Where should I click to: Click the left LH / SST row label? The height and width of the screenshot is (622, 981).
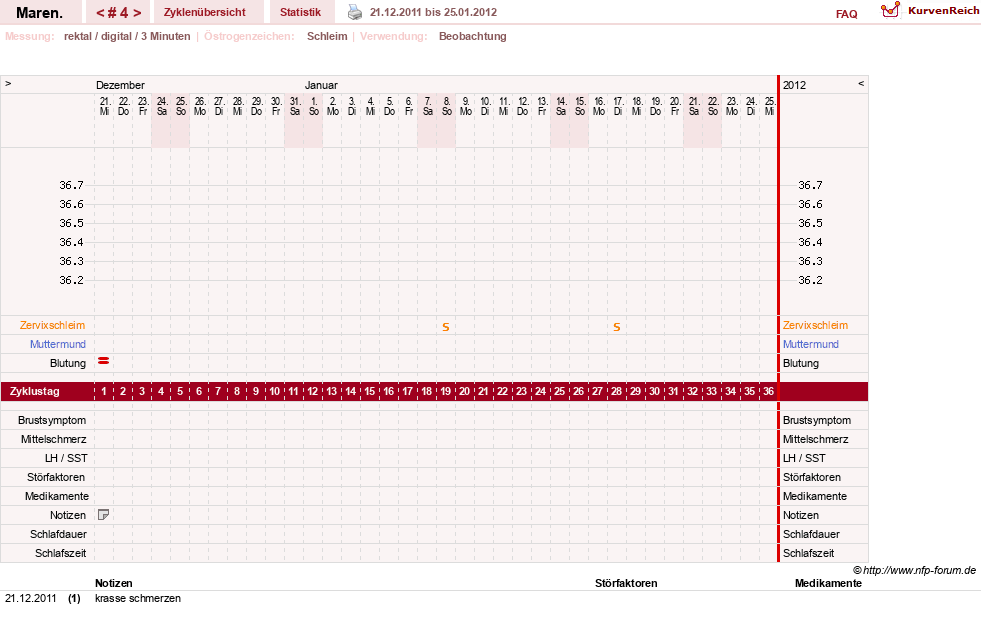coord(66,458)
